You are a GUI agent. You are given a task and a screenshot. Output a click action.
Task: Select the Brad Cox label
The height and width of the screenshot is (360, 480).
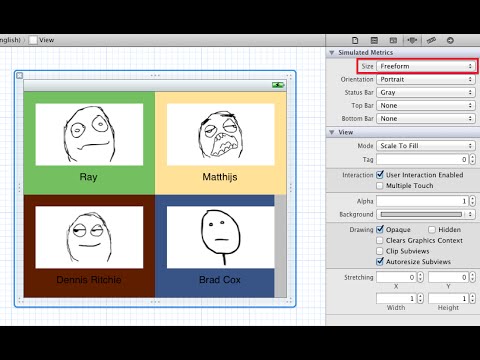coord(220,280)
